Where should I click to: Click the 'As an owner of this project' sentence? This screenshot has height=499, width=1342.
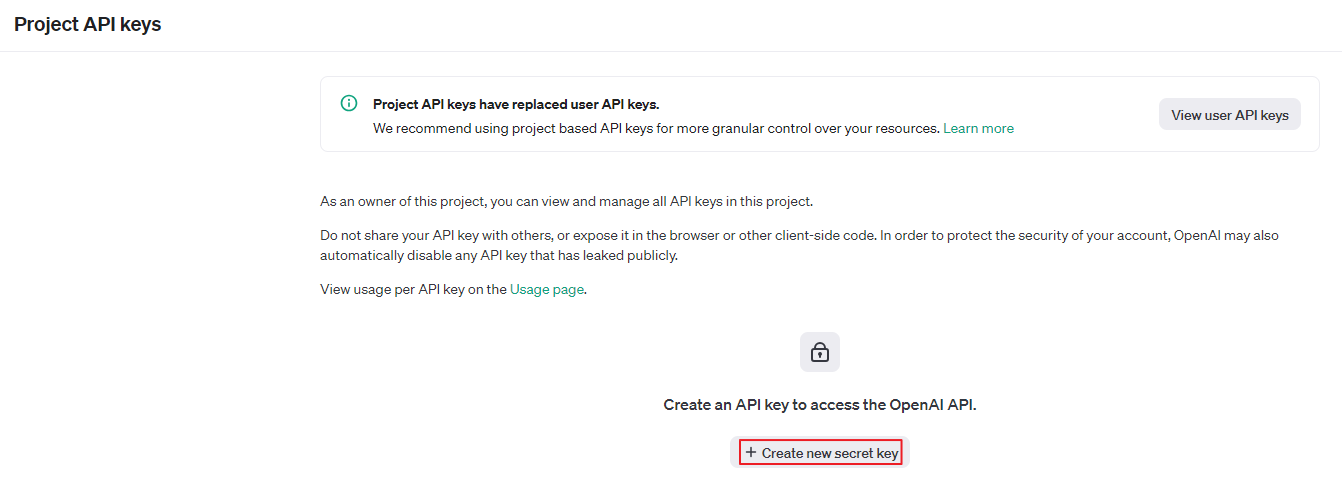point(567,201)
